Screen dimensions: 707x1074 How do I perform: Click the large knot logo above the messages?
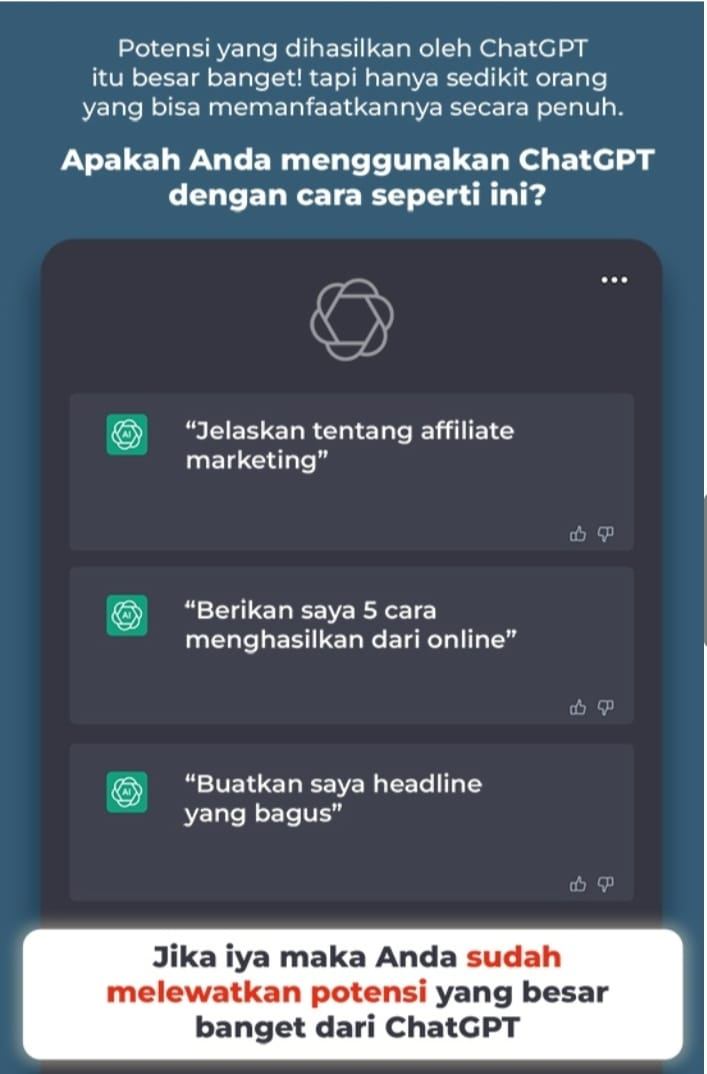351,319
